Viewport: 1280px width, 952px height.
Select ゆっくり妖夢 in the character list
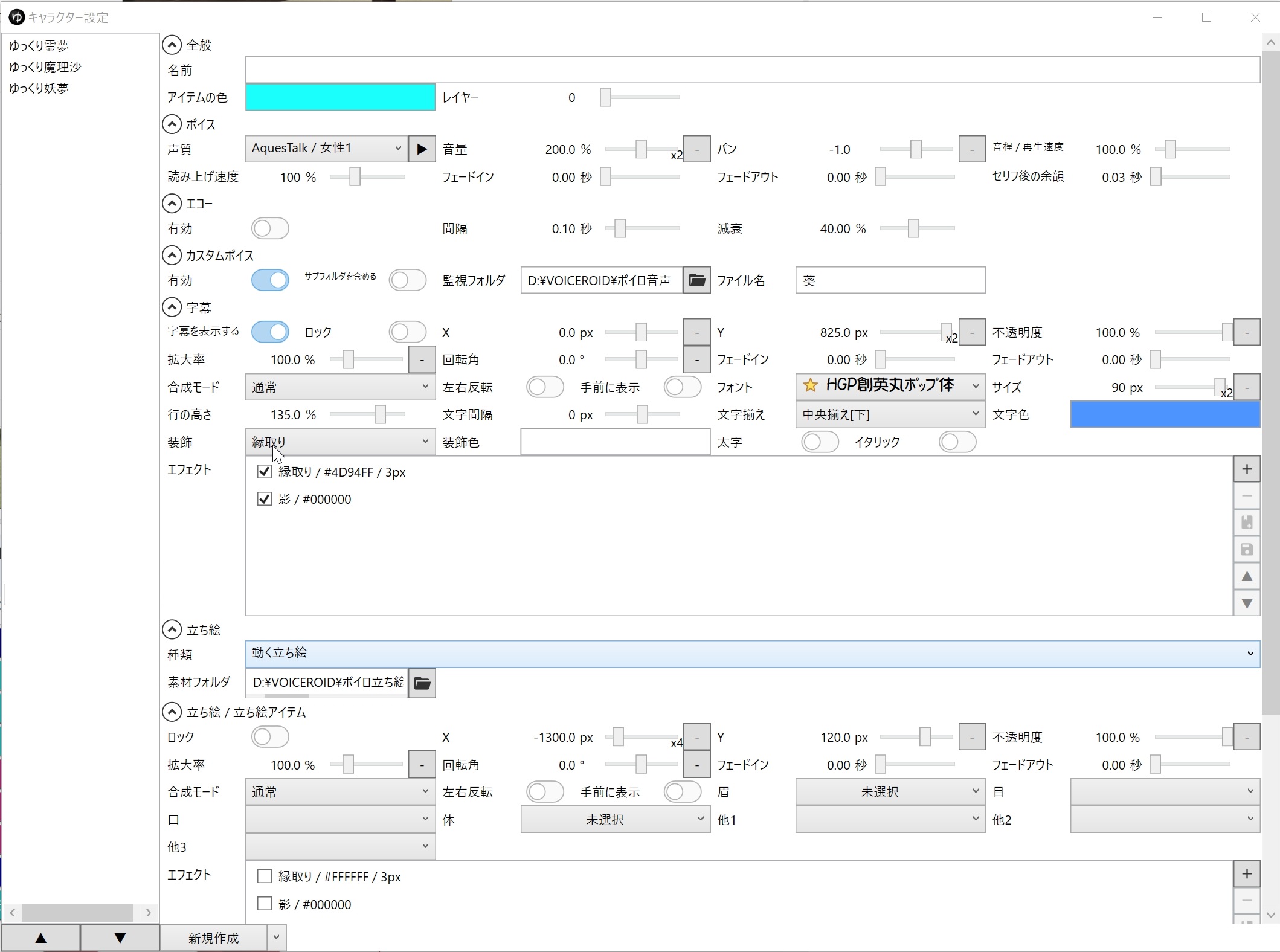pos(39,88)
